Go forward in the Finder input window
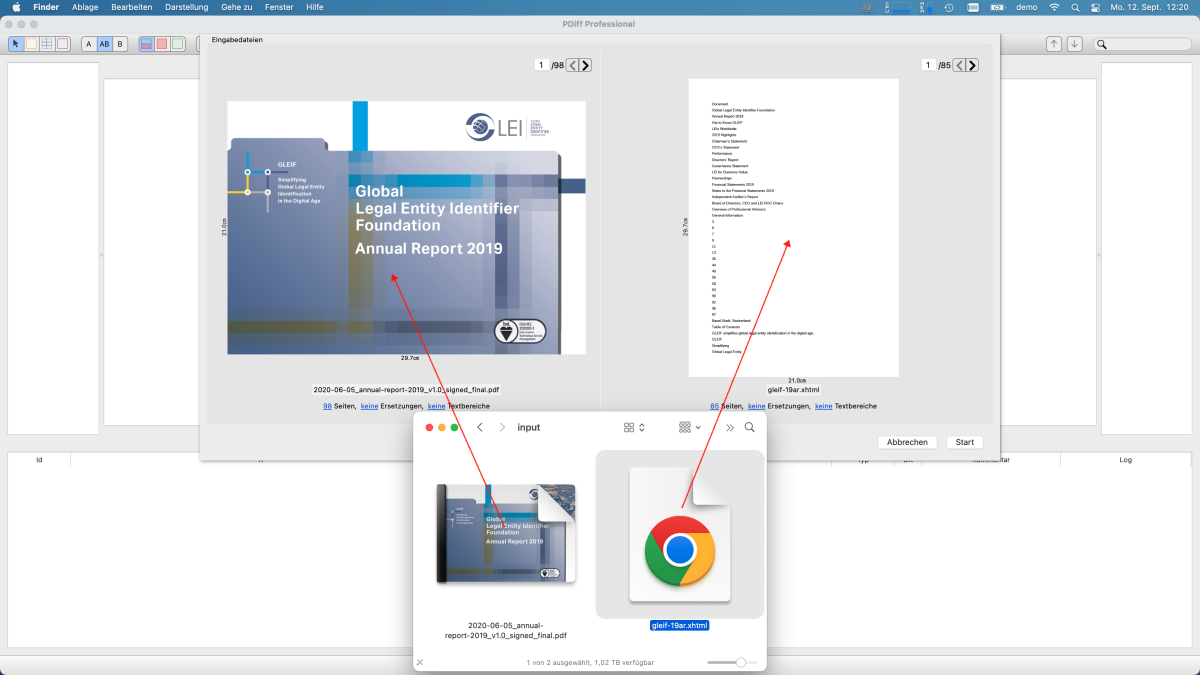This screenshot has height=675, width=1200. tap(502, 427)
